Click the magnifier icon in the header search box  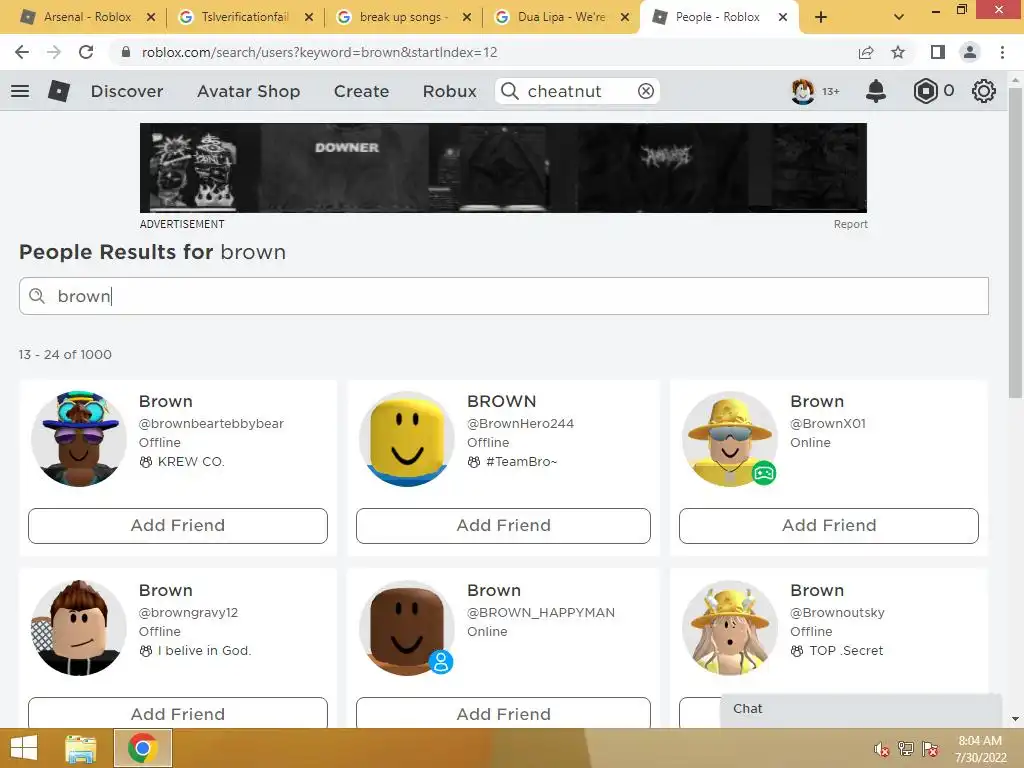[509, 91]
